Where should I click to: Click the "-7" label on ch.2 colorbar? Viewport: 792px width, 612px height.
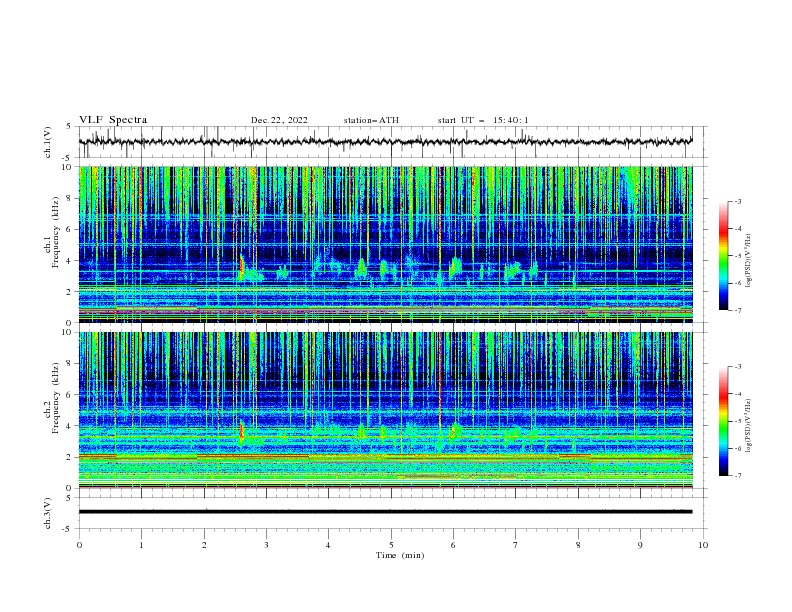click(738, 475)
